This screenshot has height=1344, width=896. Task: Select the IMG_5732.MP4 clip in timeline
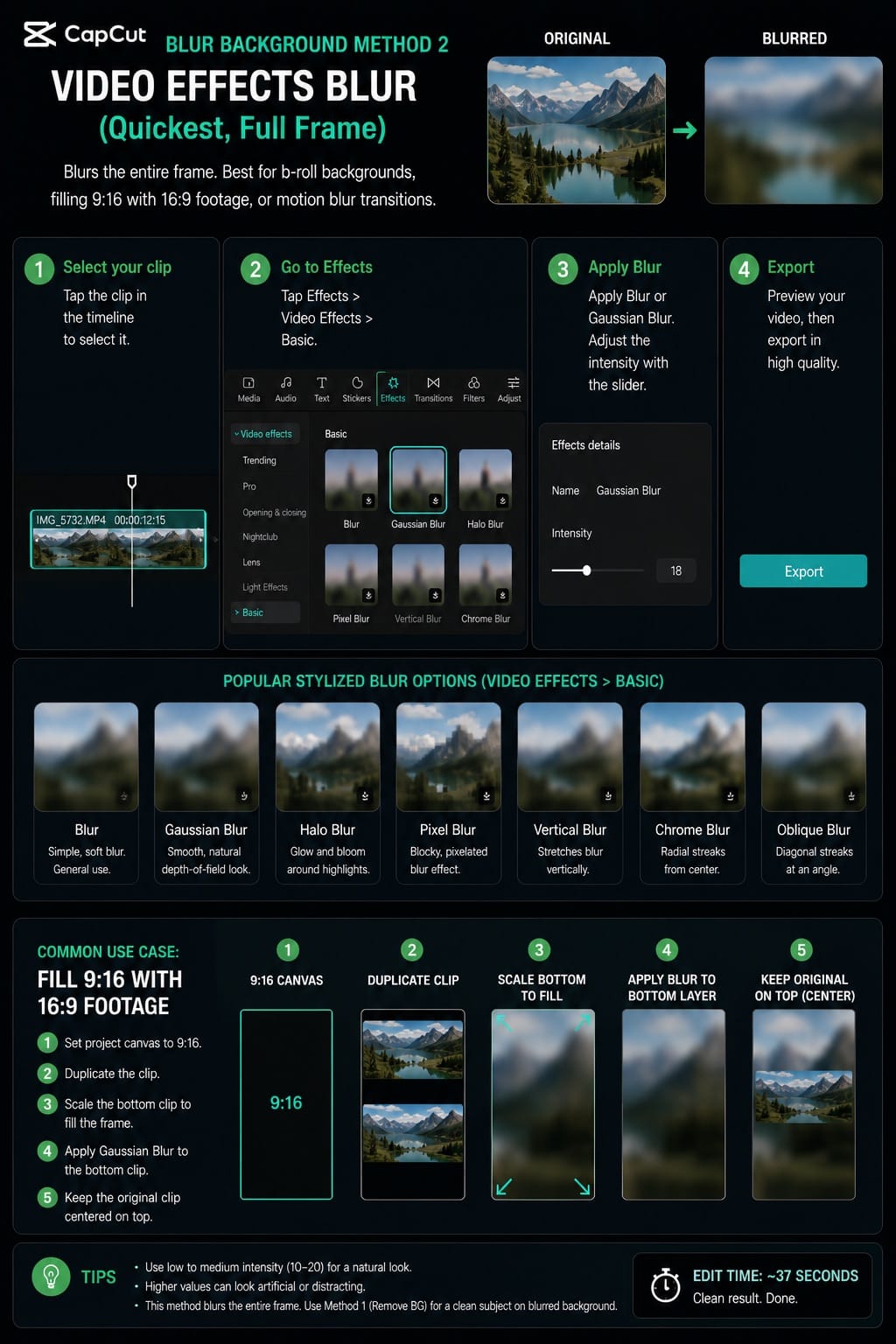(x=118, y=540)
